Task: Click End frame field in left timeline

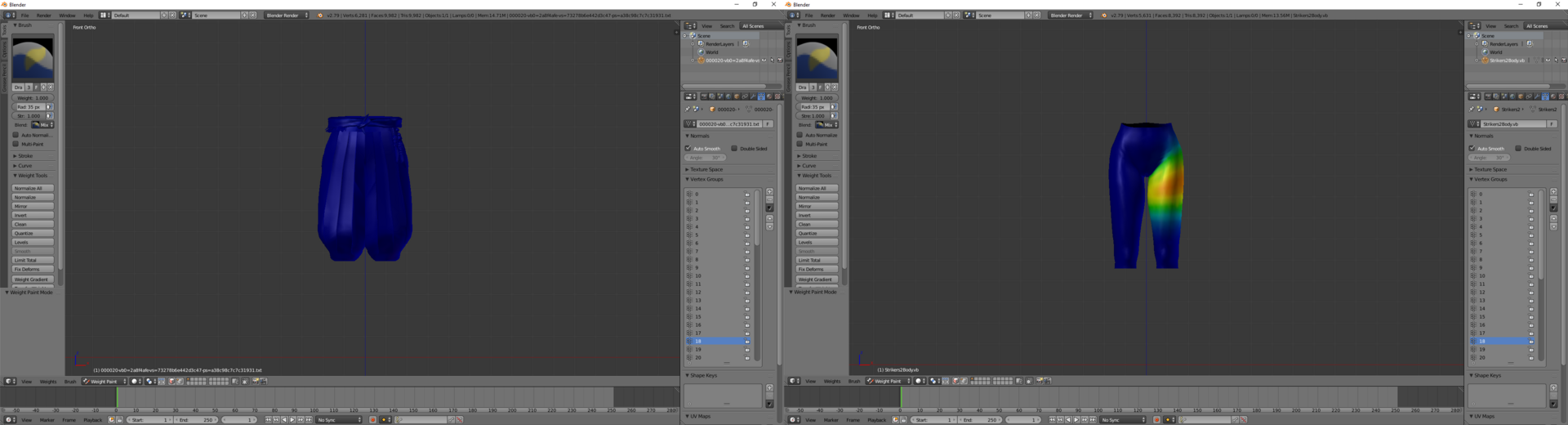Action: pos(196,420)
